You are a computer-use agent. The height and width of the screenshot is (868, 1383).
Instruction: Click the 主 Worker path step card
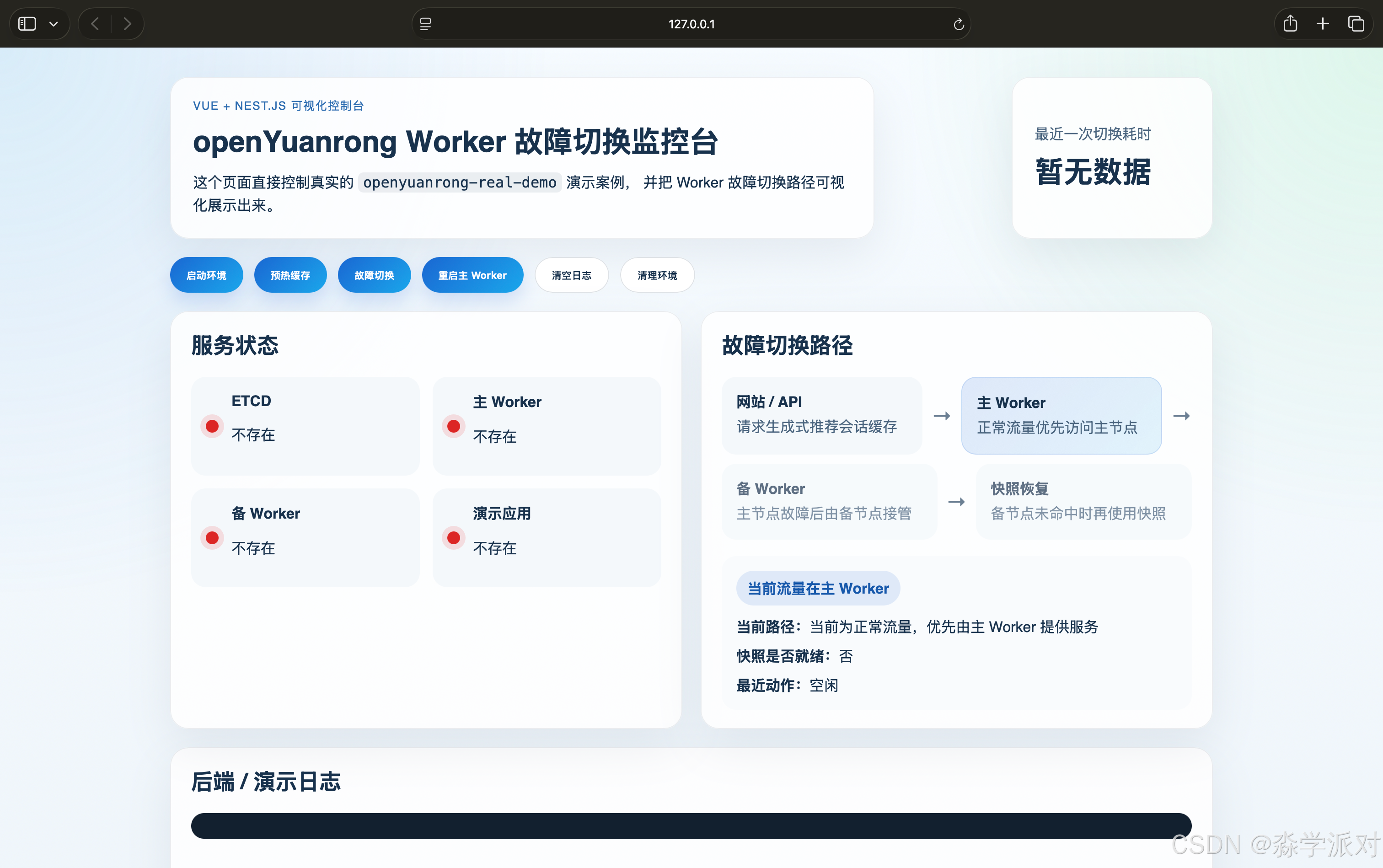(x=1061, y=415)
